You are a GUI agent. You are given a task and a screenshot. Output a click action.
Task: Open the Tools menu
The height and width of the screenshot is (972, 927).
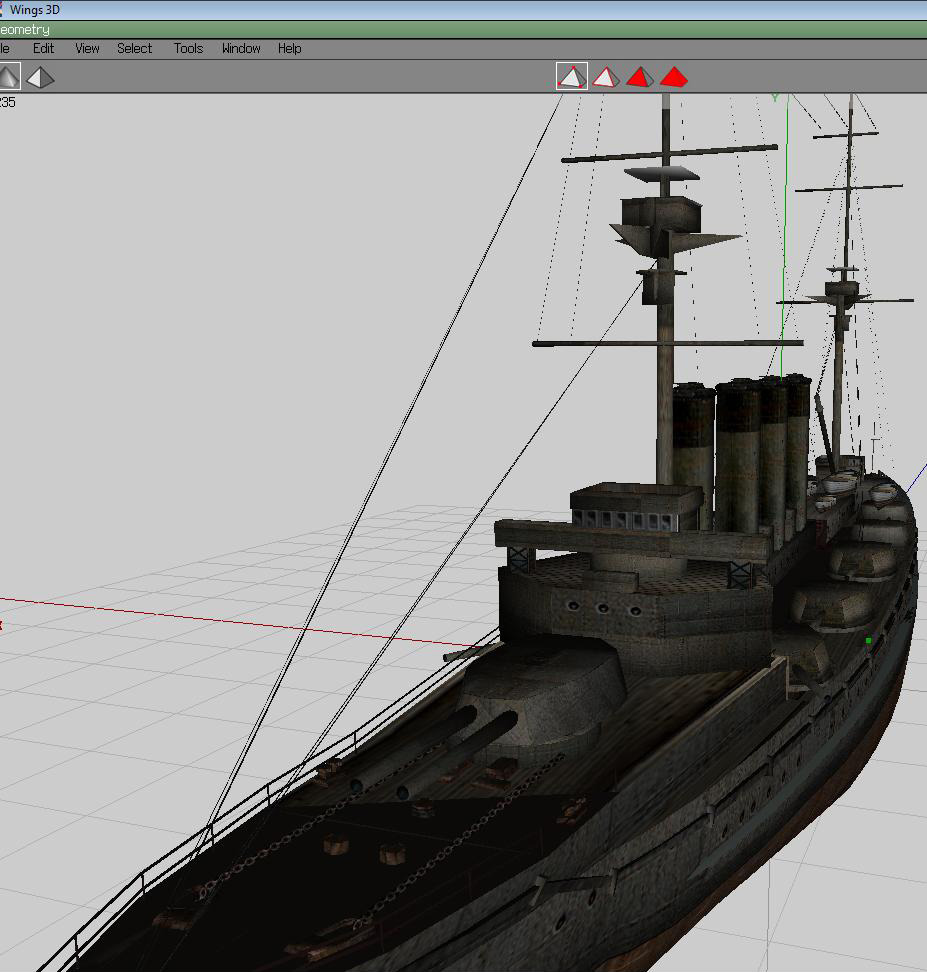[x=189, y=48]
